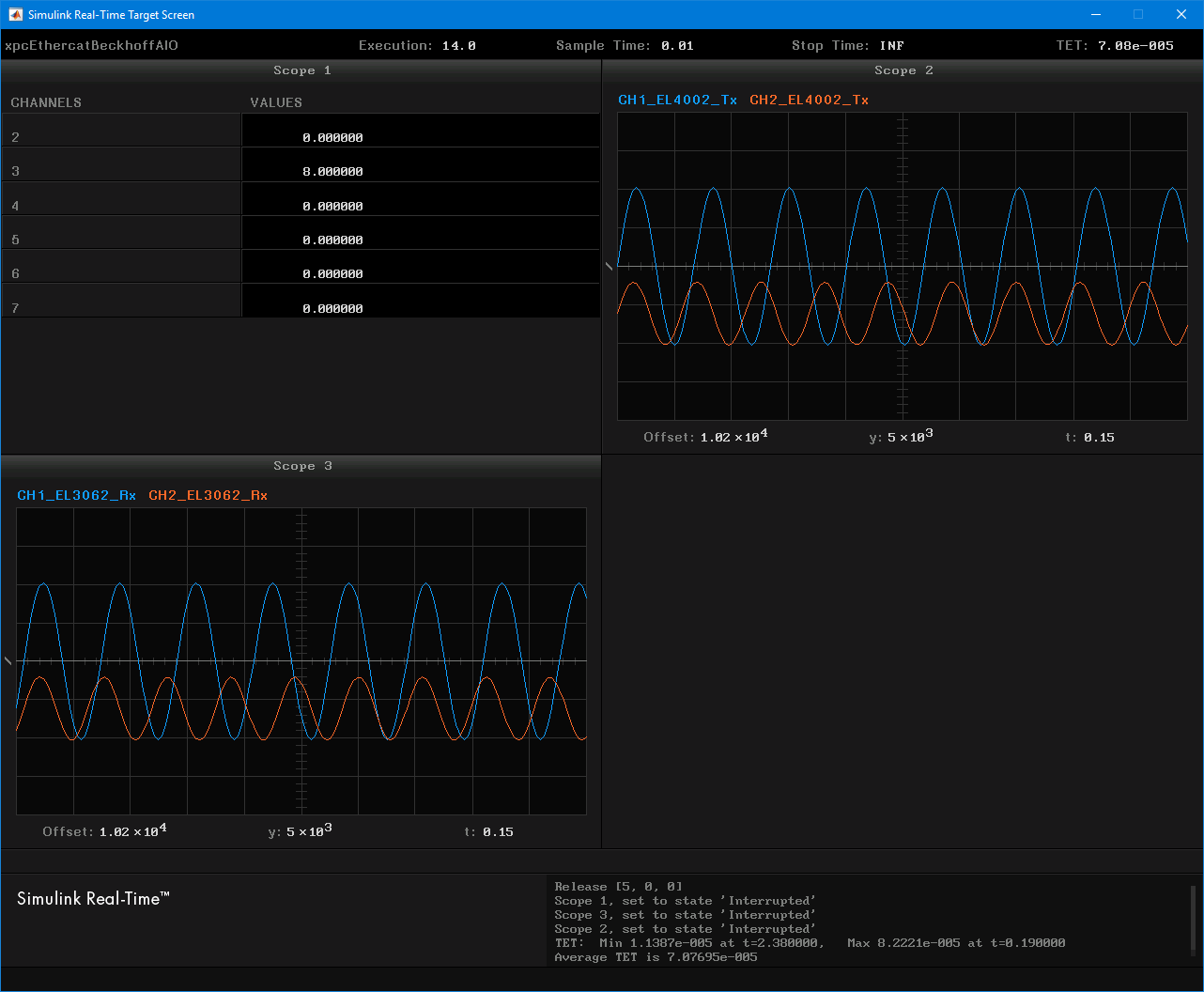This screenshot has height=992, width=1204.
Task: Click the MATLAB icon in the title bar
Action: 15,15
